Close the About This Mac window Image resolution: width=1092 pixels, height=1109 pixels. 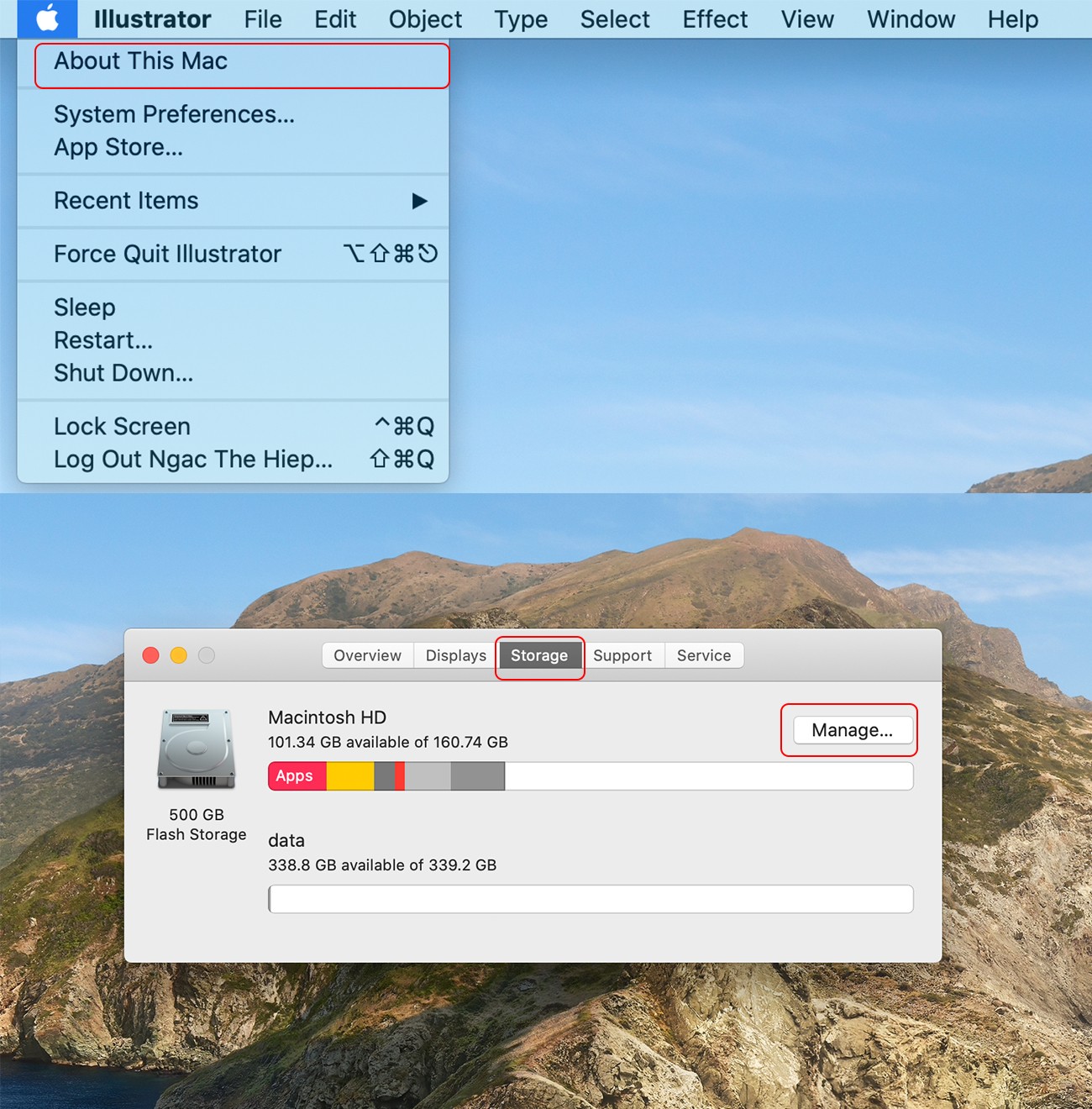pyautogui.click(x=151, y=655)
